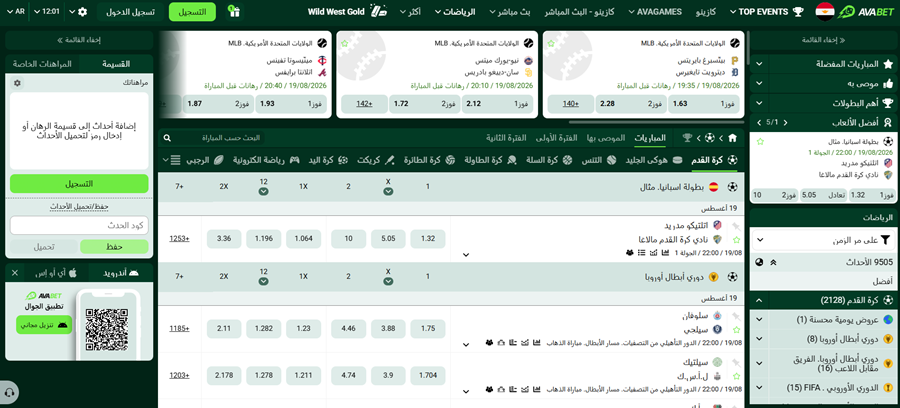This screenshot has height=408, width=900.
Task: Select the Basketball sport tab
Action: (x=550, y=160)
